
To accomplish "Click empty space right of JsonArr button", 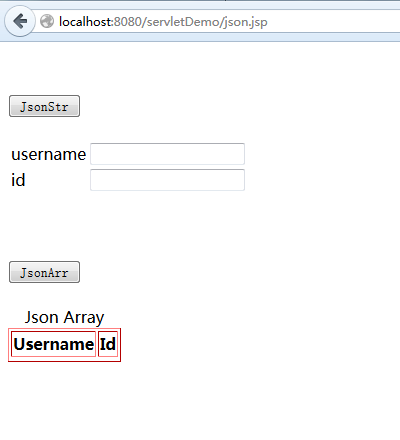I will 233,272.
